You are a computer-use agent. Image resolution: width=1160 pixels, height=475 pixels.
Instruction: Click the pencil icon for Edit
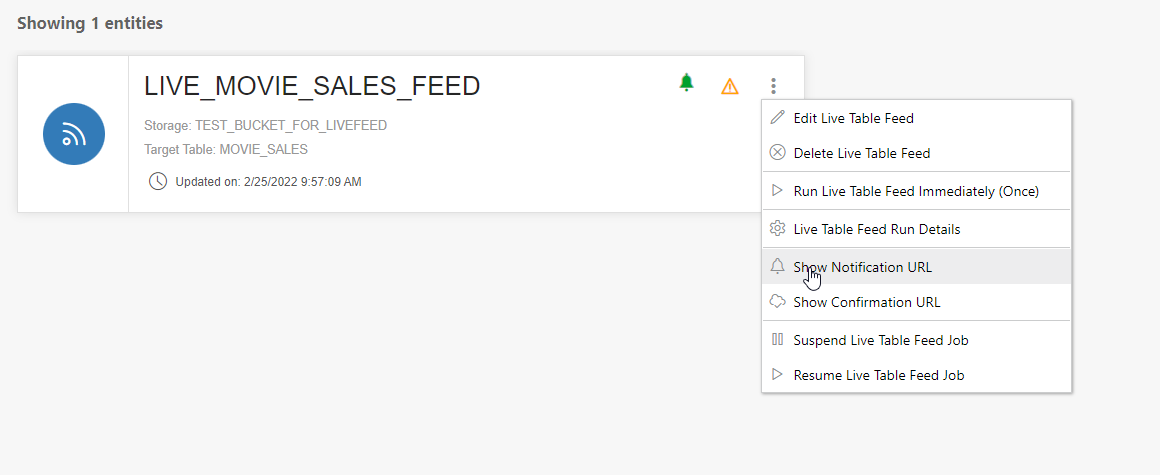pos(778,117)
